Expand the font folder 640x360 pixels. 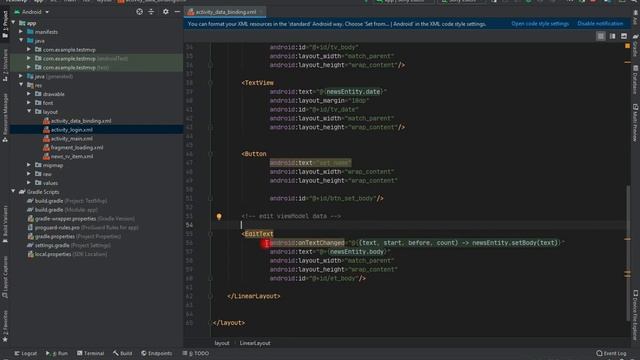click(x=29, y=103)
